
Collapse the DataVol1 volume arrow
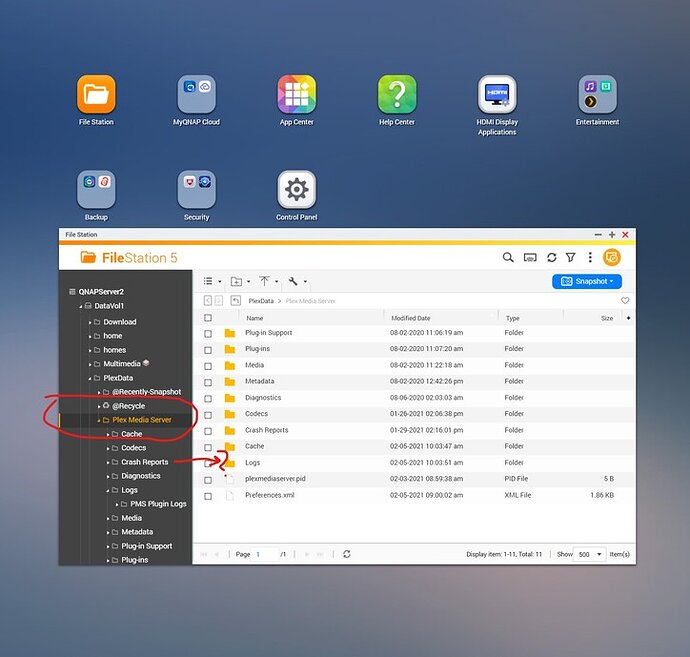81,306
